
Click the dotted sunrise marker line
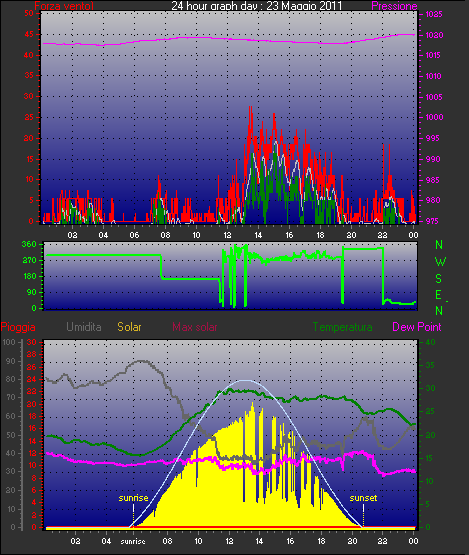133,515
